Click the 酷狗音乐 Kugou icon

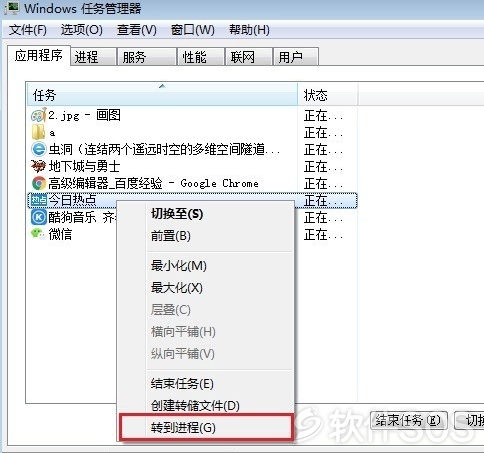[39, 217]
